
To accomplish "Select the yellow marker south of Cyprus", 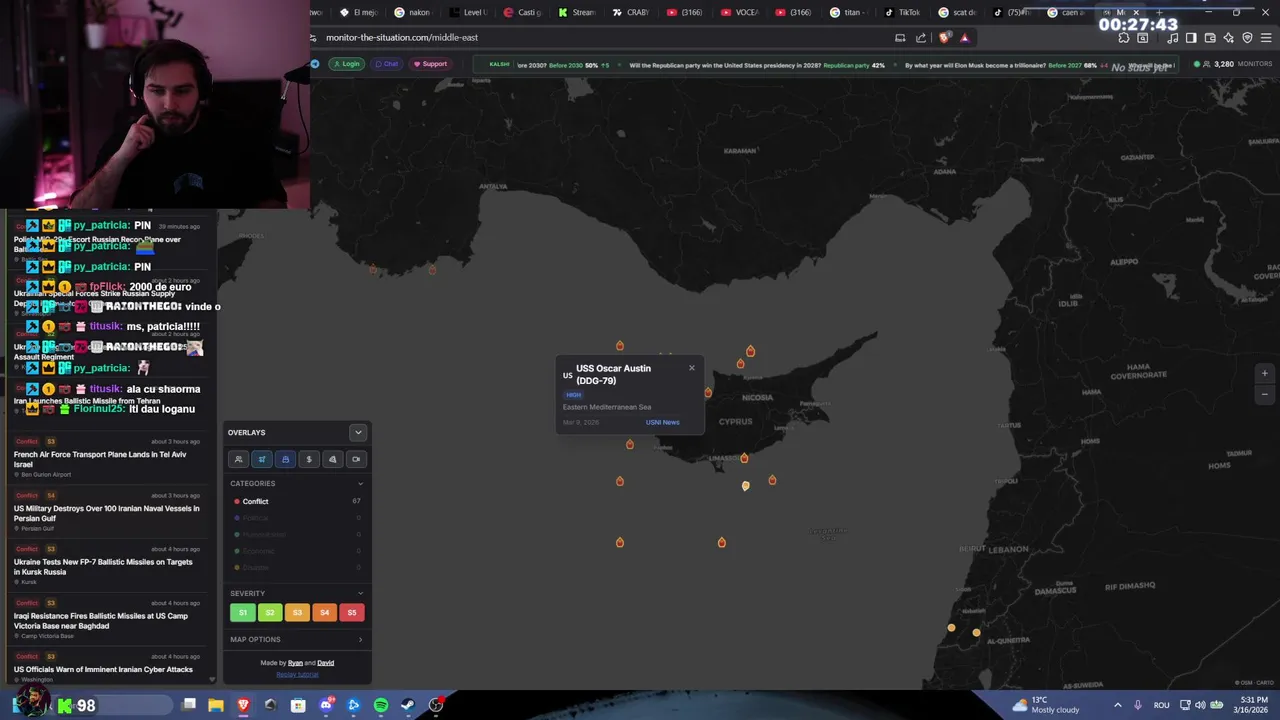I will click(x=745, y=485).
